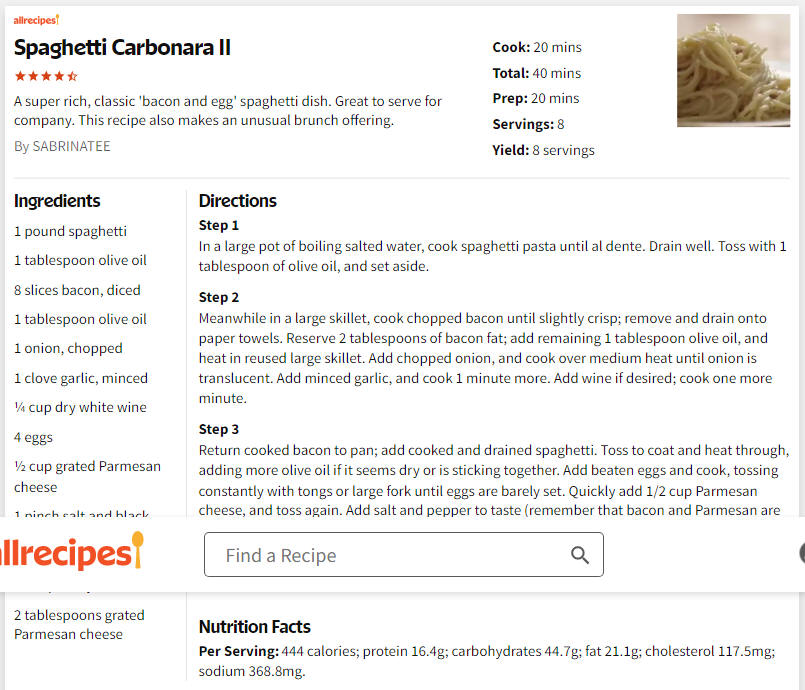Click the Nutrition Facts heading
The width and height of the screenshot is (805, 690).
coord(255,627)
